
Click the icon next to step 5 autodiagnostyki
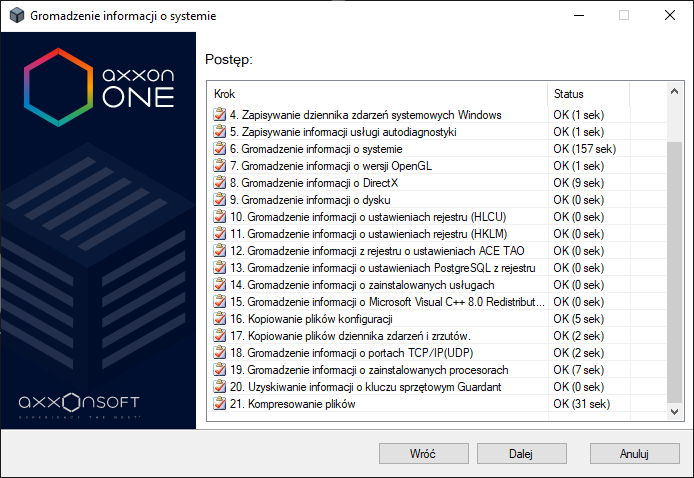(x=219, y=131)
